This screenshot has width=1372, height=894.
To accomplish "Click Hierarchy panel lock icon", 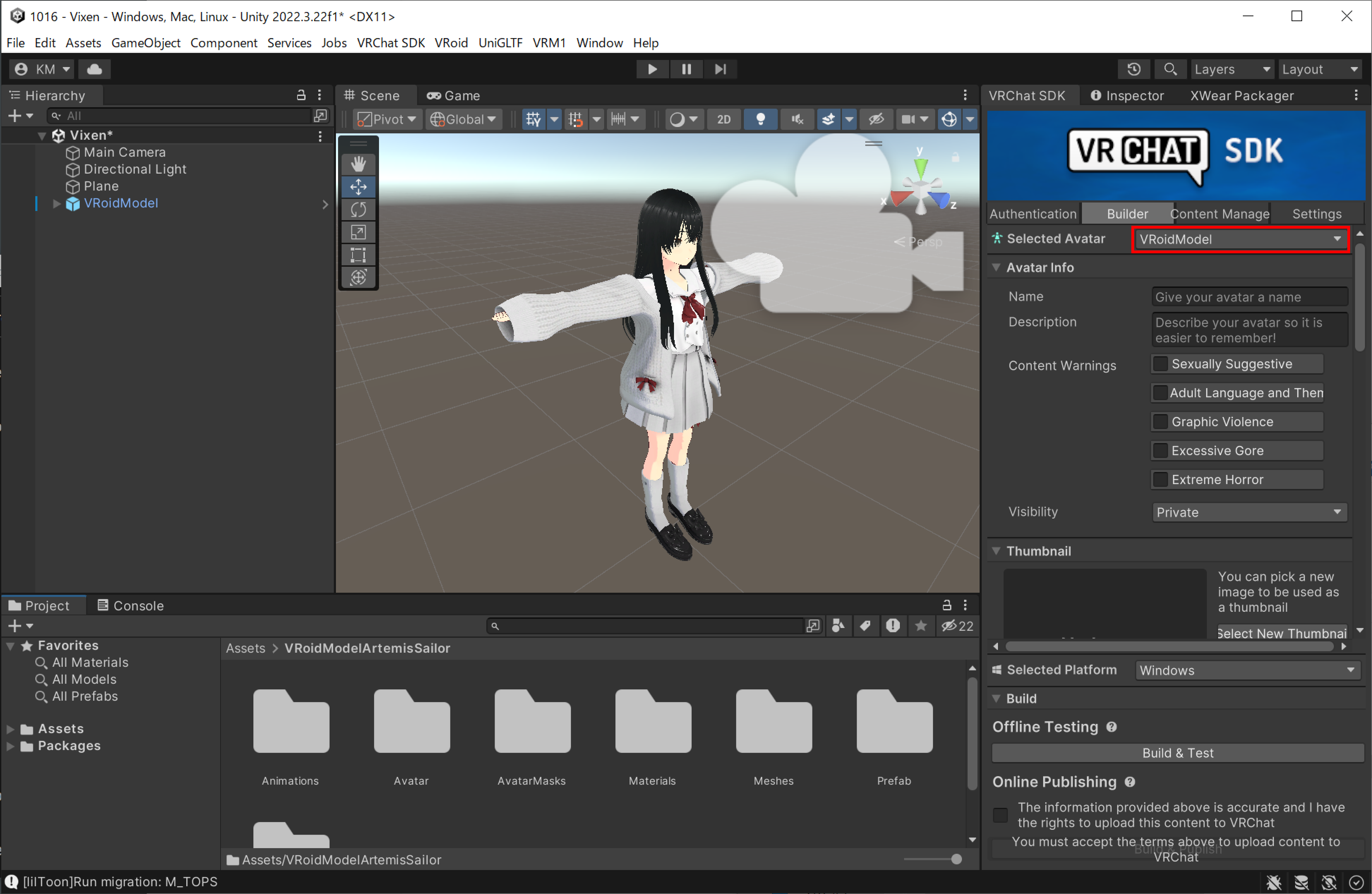I will pos(301,95).
